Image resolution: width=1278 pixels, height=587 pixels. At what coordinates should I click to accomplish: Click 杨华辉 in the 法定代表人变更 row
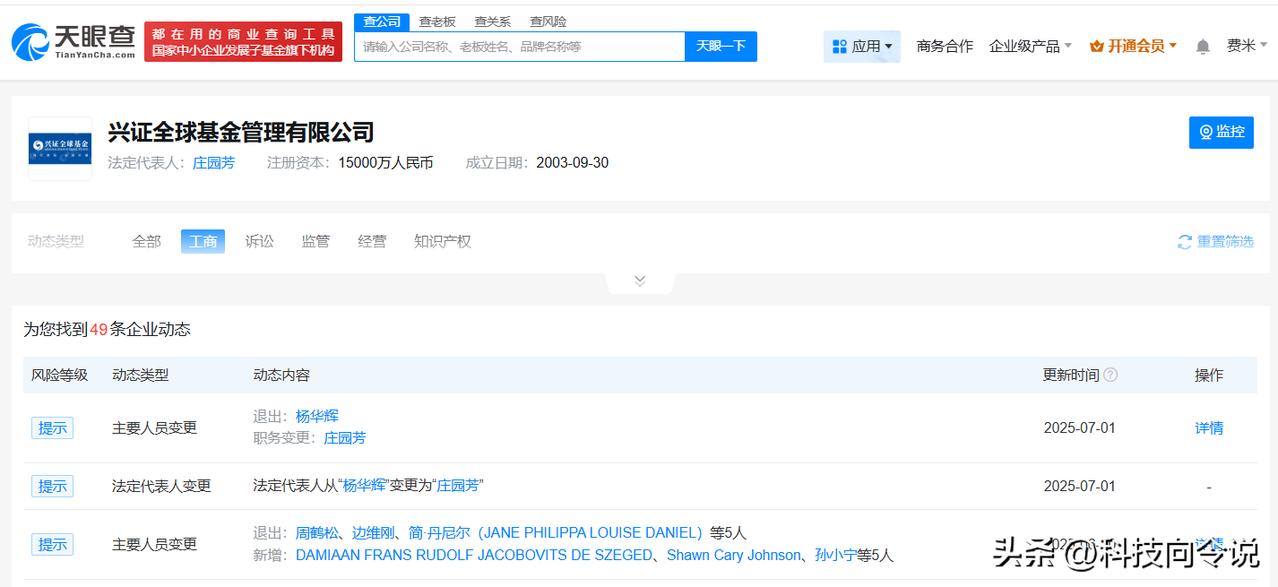[x=365, y=486]
